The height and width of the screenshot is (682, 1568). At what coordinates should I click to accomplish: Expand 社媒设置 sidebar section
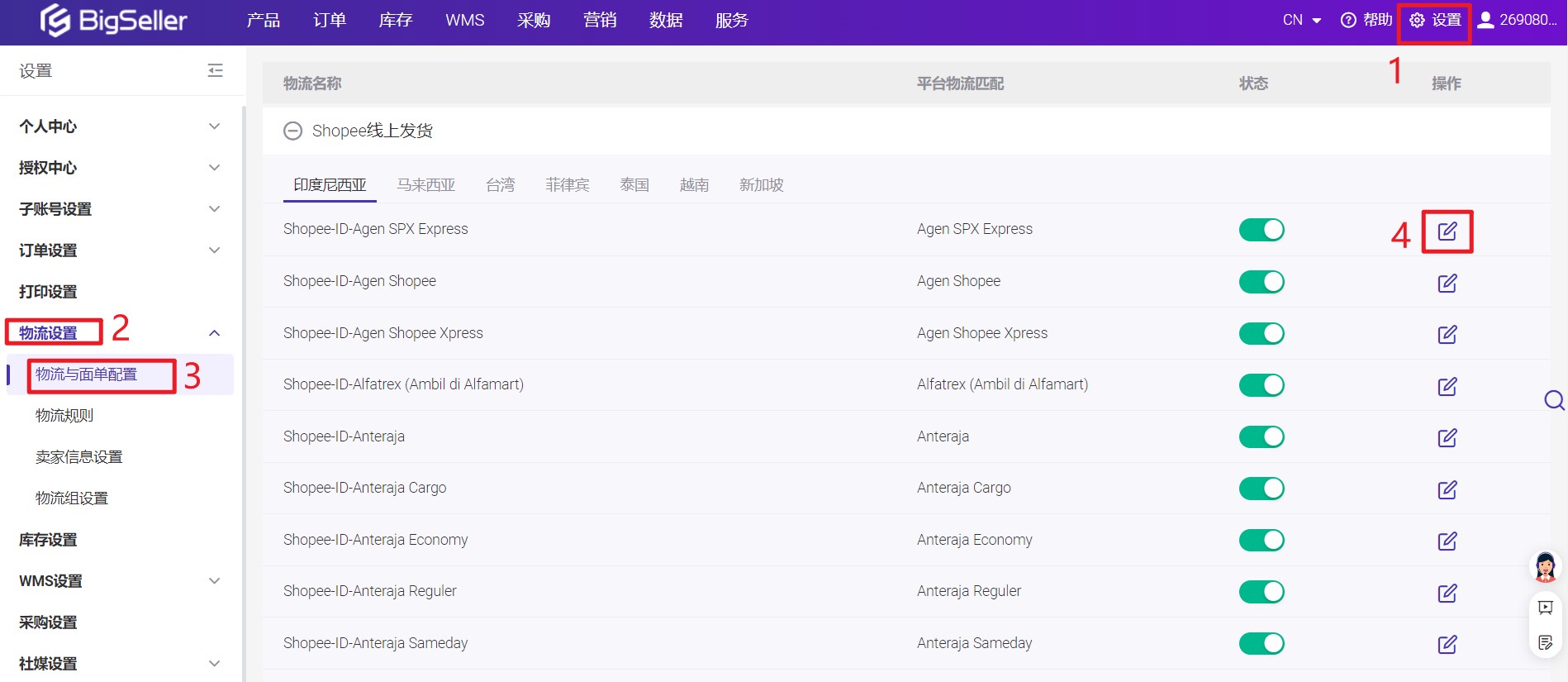pyautogui.click(x=214, y=664)
